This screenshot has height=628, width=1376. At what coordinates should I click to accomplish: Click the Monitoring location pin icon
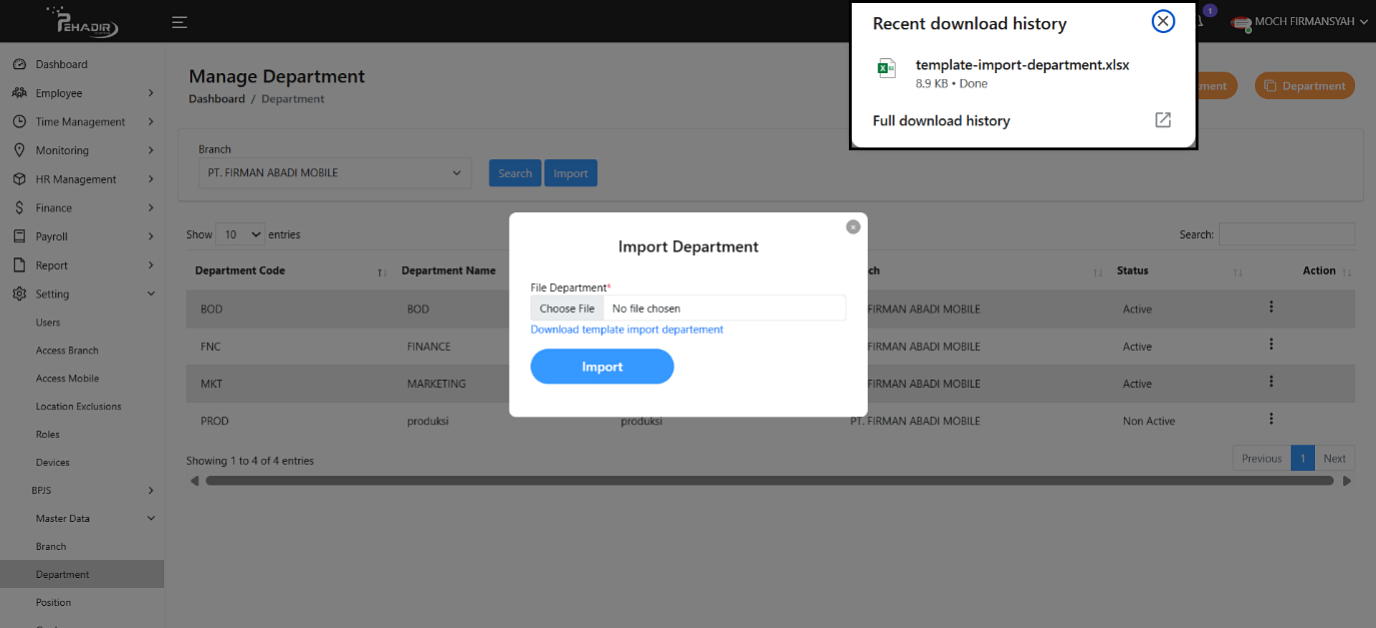[19, 150]
